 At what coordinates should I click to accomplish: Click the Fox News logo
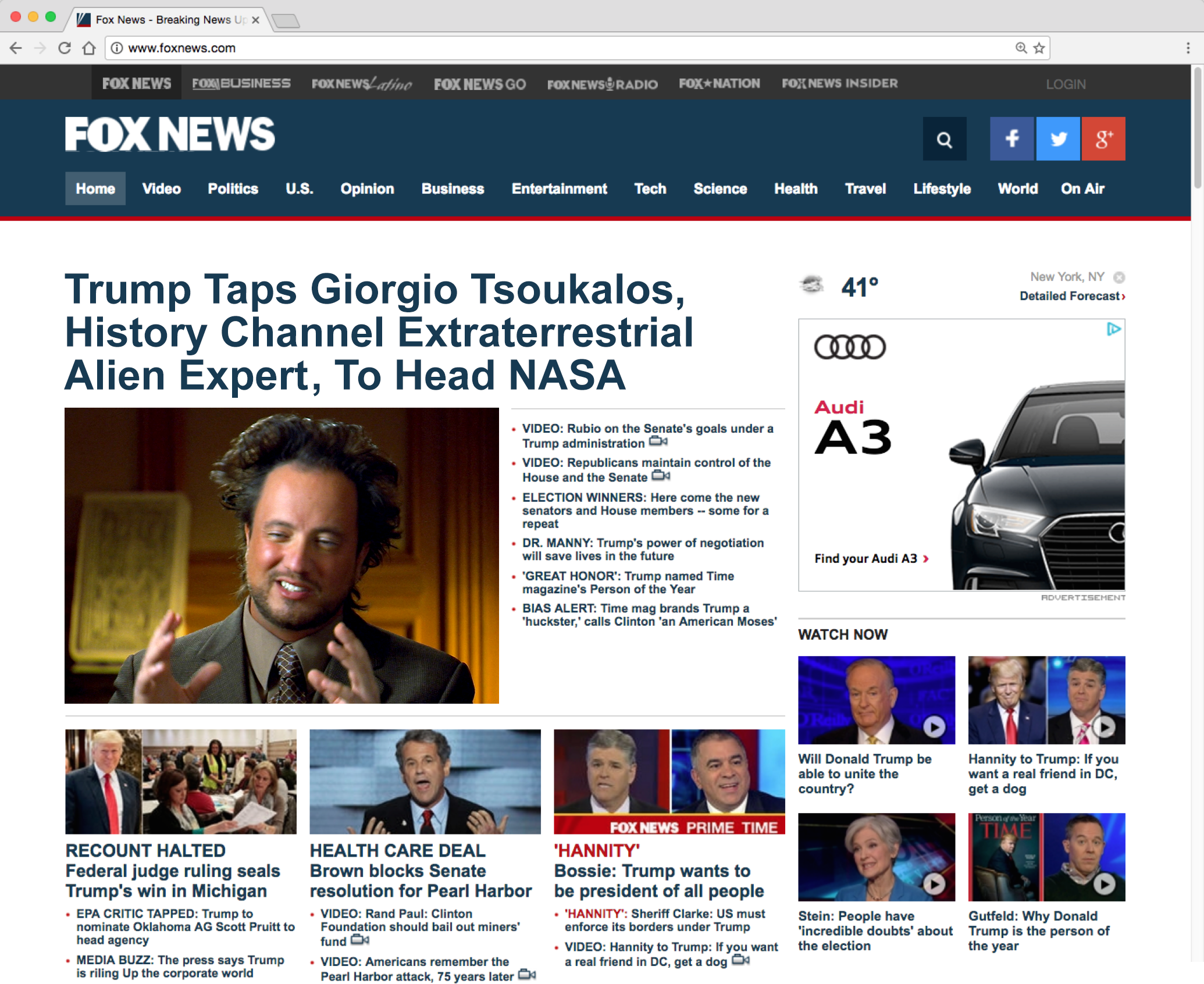(170, 134)
